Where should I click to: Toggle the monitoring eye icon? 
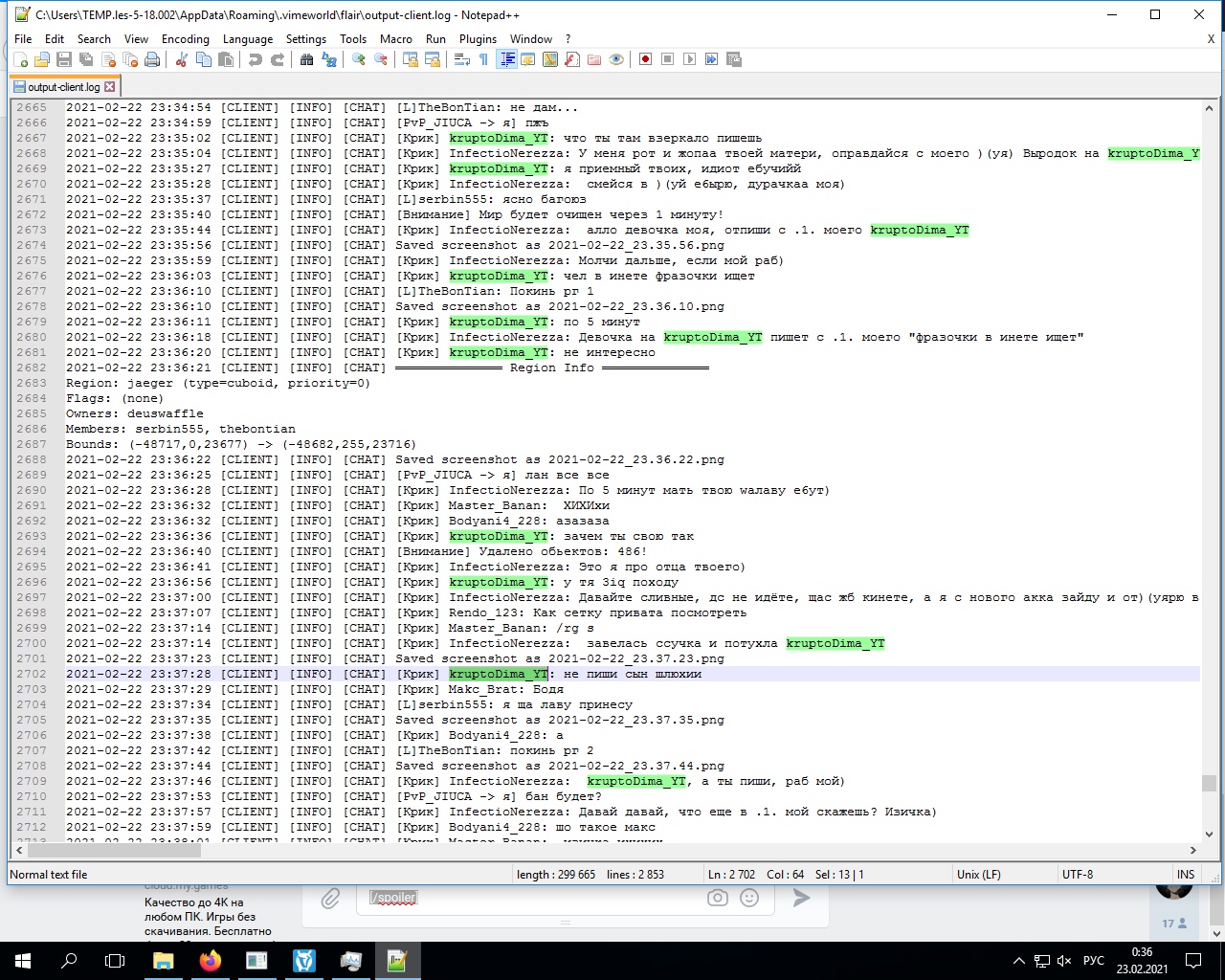tap(616, 59)
